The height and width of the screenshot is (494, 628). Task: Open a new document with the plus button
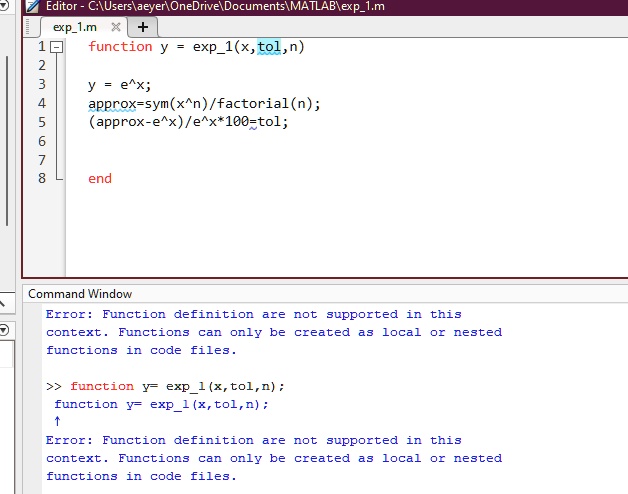tap(142, 27)
